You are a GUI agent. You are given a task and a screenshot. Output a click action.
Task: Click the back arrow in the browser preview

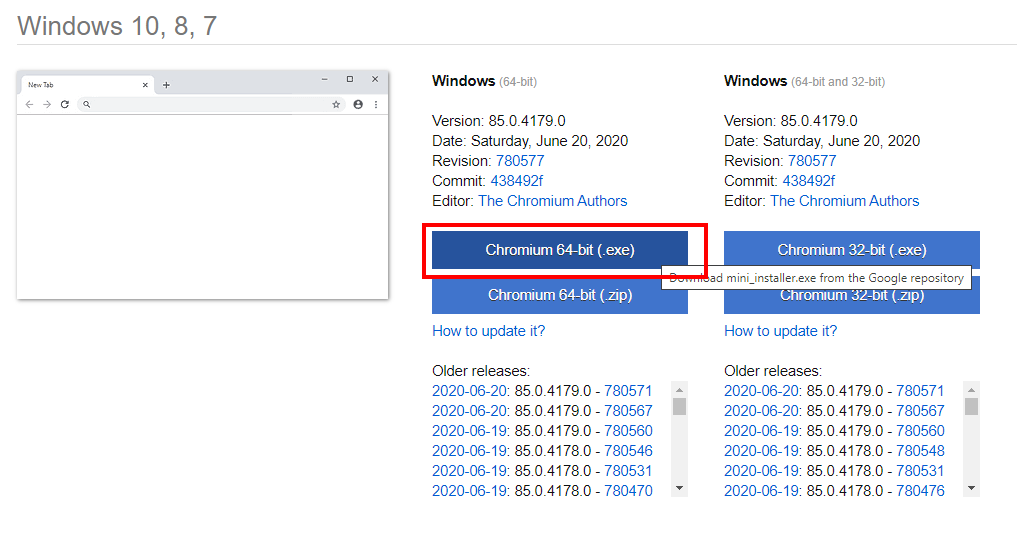(29, 105)
